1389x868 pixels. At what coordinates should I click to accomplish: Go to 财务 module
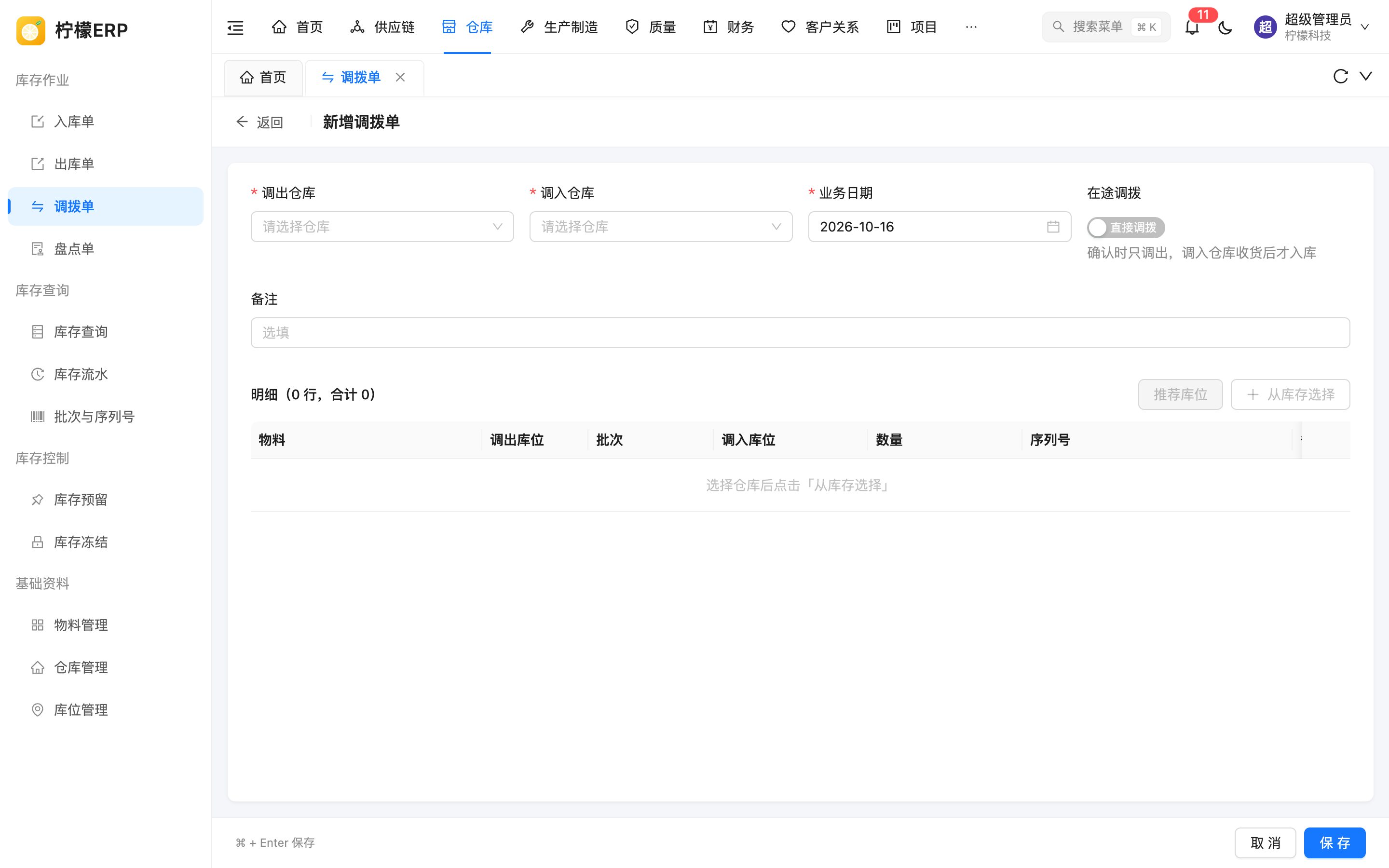728,27
